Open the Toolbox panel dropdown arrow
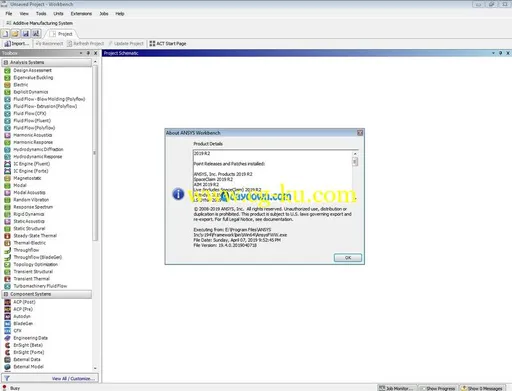512x391 pixels. tap(81, 53)
